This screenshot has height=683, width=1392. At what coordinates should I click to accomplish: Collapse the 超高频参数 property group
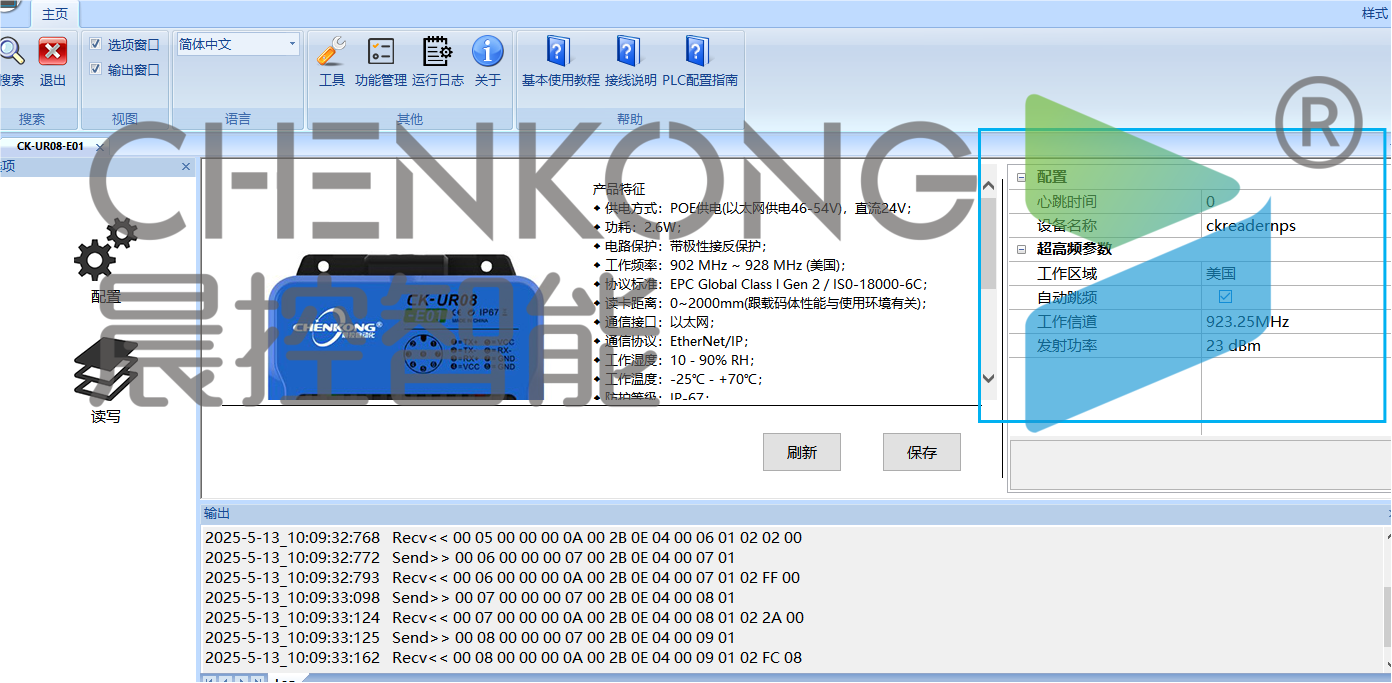click(1021, 249)
